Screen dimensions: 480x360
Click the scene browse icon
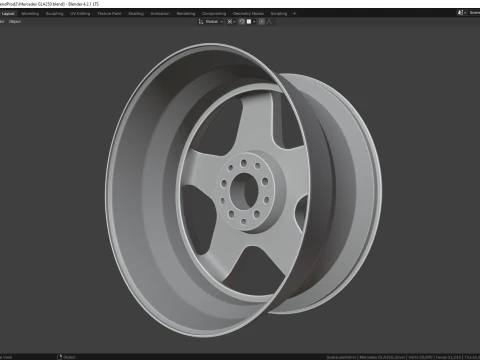pos(461,13)
